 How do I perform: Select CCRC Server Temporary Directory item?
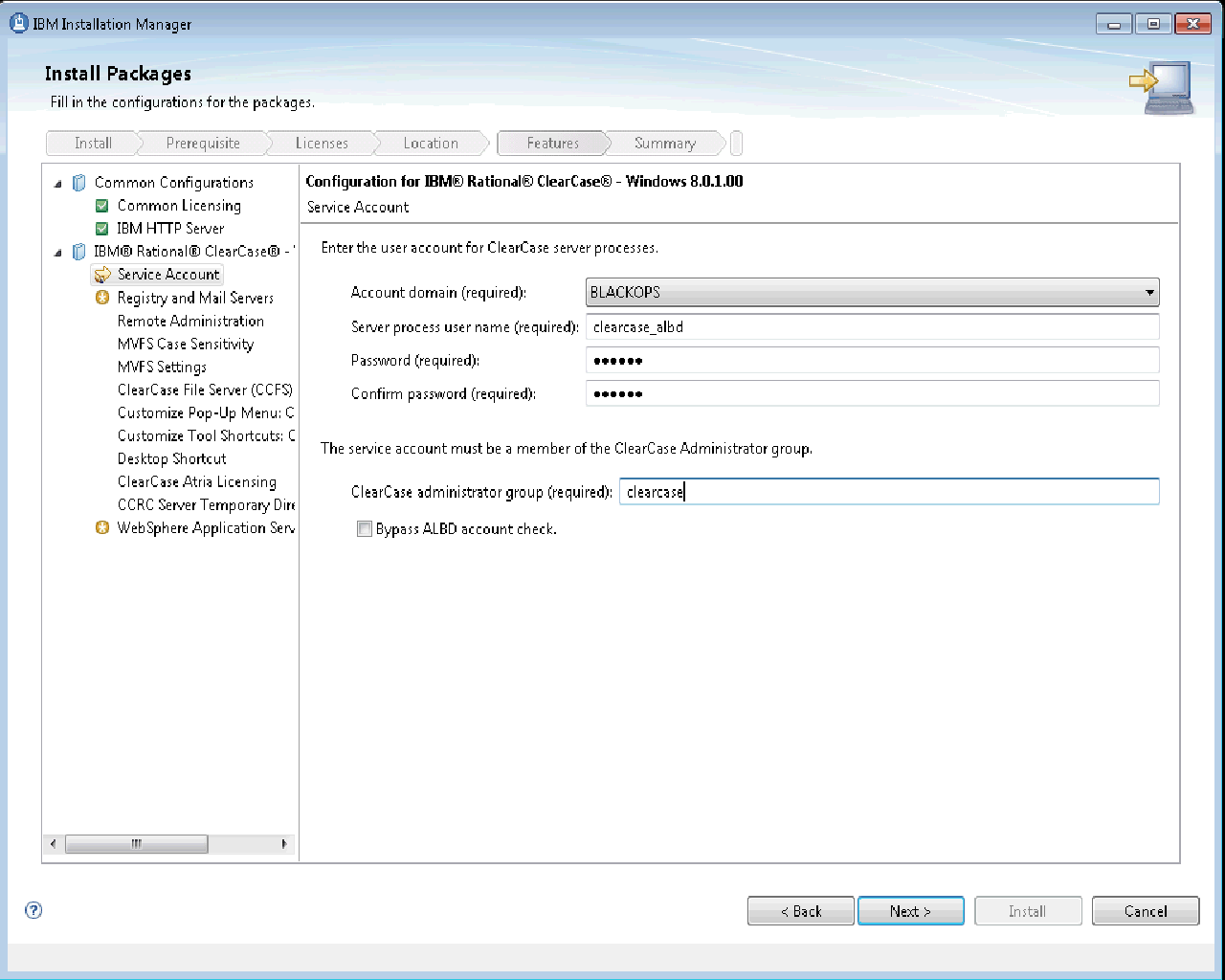[x=206, y=504]
